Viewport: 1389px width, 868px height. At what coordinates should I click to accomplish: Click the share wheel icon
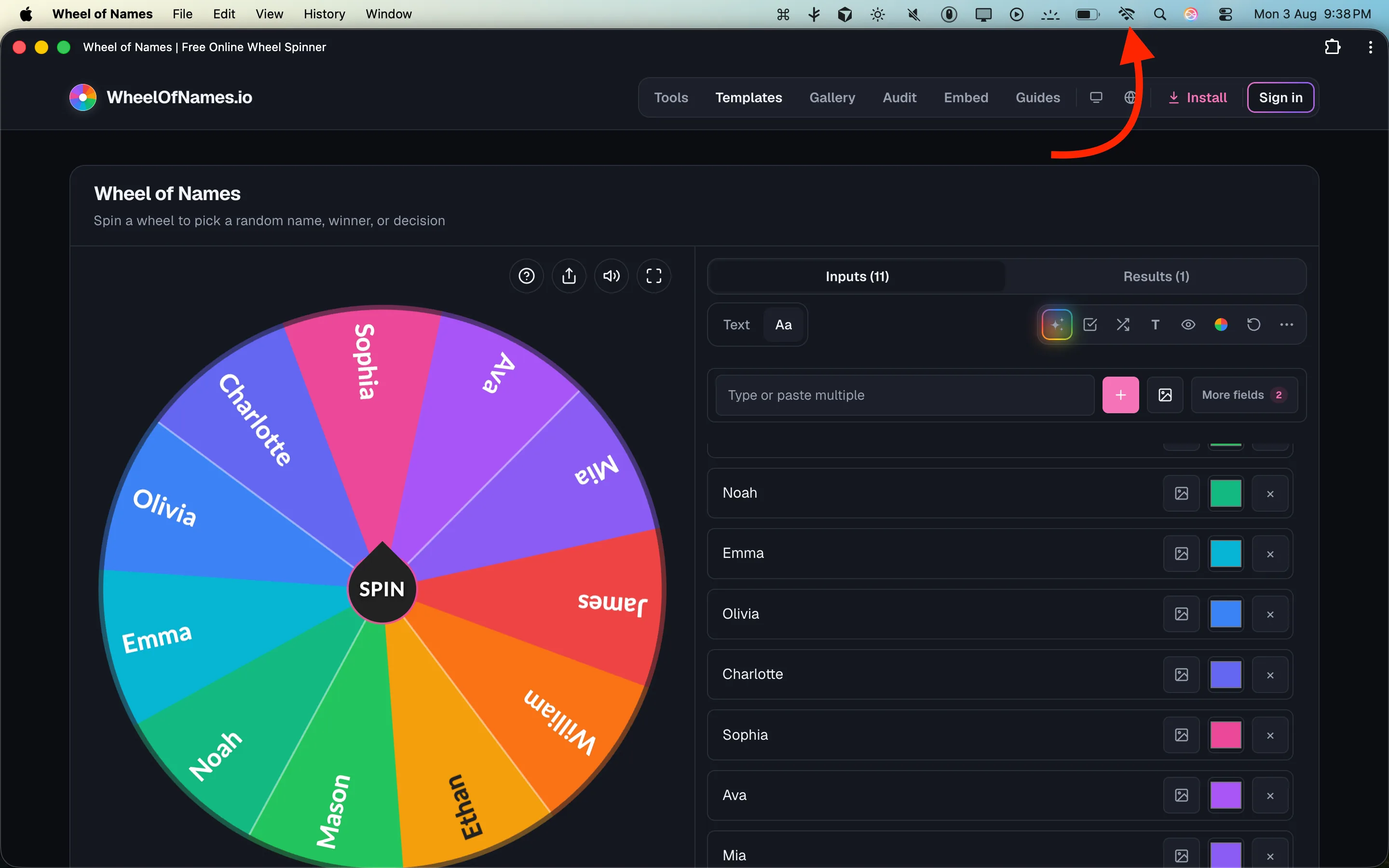(569, 276)
